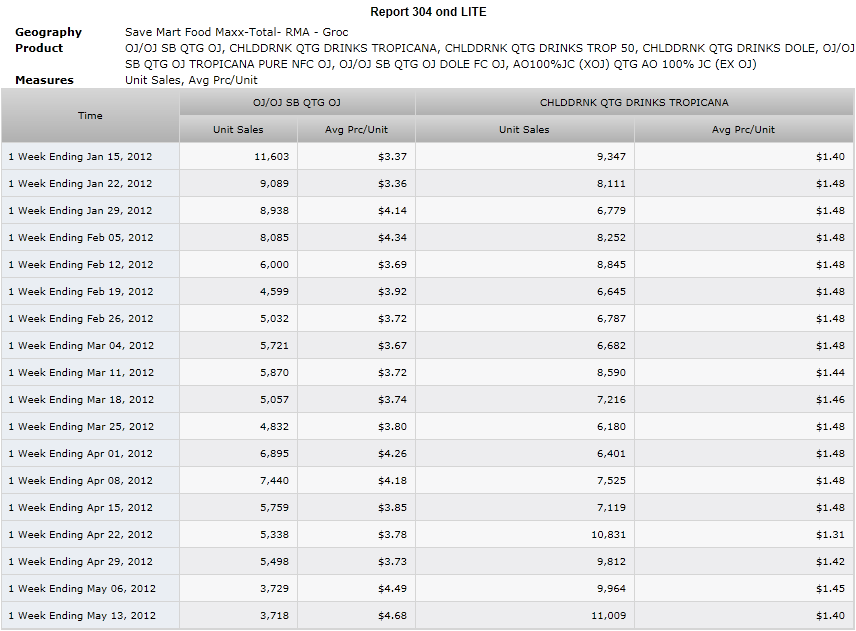The height and width of the screenshot is (631, 856).
Task: Click unit sales value 7,440
Action: pyautogui.click(x=274, y=481)
